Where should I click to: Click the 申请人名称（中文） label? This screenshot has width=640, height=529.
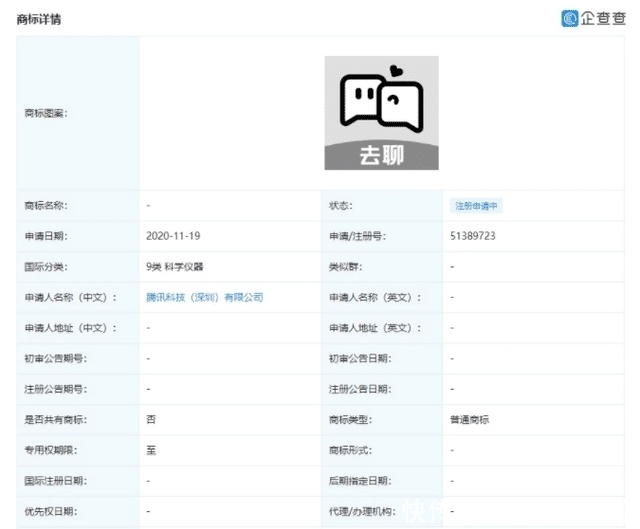coord(71,297)
